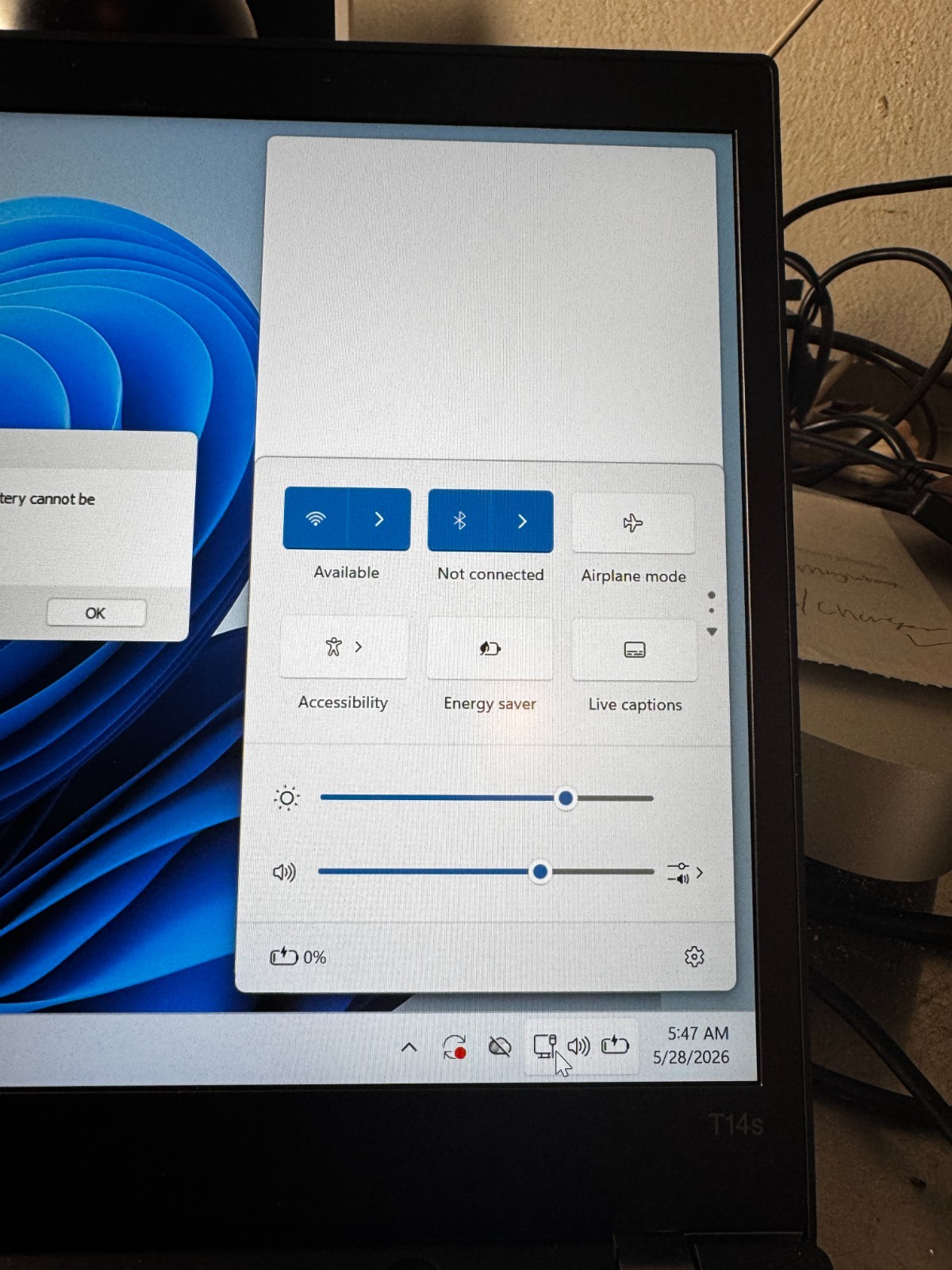Open all settings with the gear icon

click(694, 956)
